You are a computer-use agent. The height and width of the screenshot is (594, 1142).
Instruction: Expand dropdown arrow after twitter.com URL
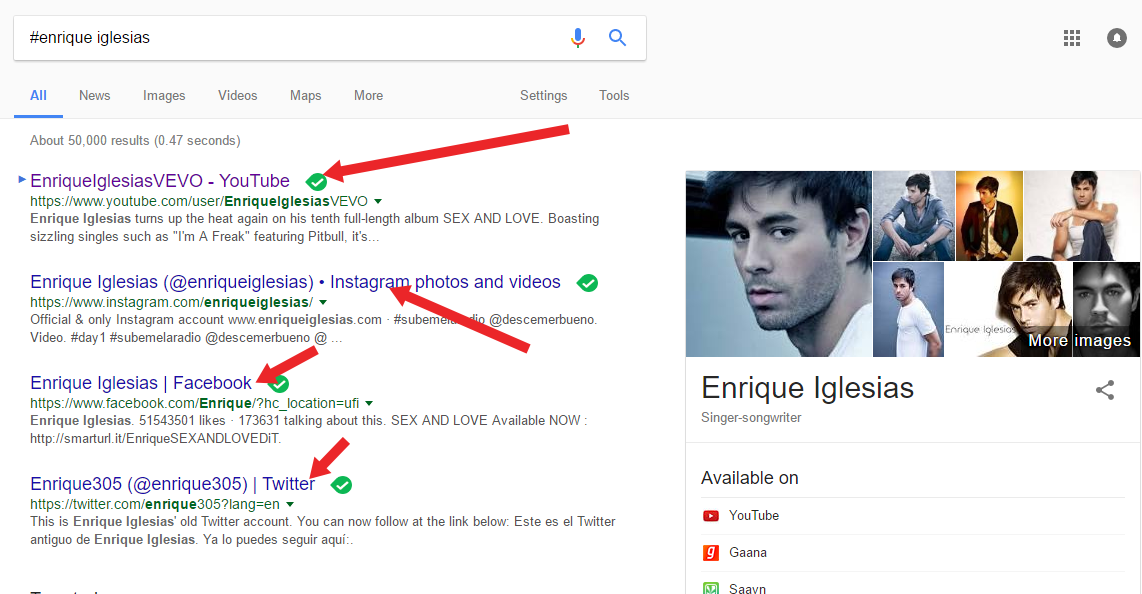(x=290, y=504)
